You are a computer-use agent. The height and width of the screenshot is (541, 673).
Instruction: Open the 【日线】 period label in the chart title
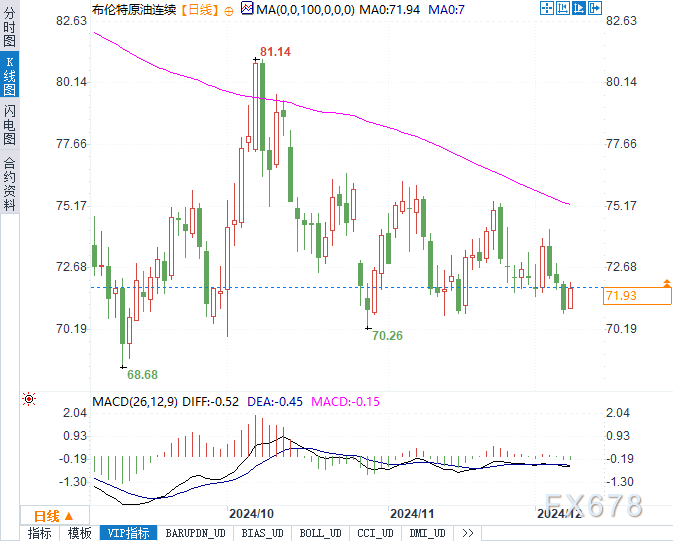(x=200, y=9)
